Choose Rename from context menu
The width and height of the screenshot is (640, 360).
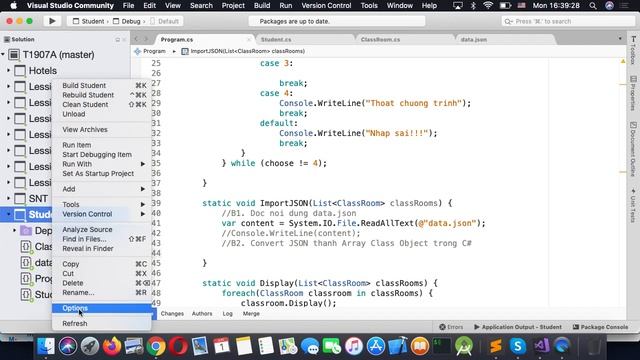(x=102, y=293)
